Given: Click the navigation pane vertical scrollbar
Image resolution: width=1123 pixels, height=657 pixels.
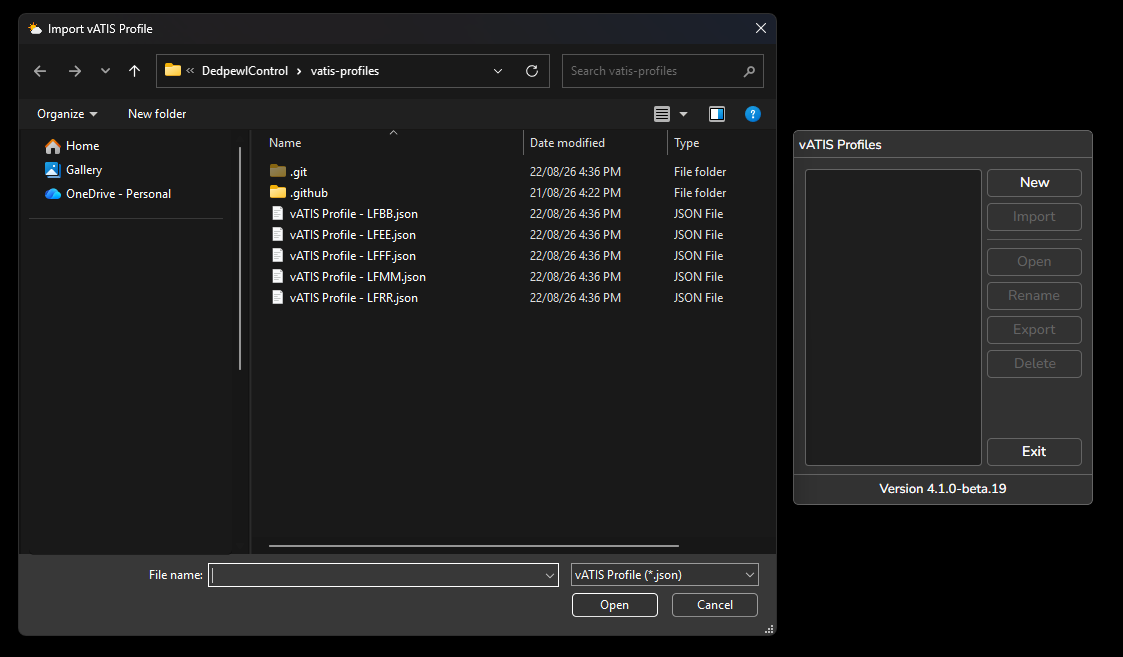Looking at the screenshot, I should pyautogui.click(x=240, y=258).
